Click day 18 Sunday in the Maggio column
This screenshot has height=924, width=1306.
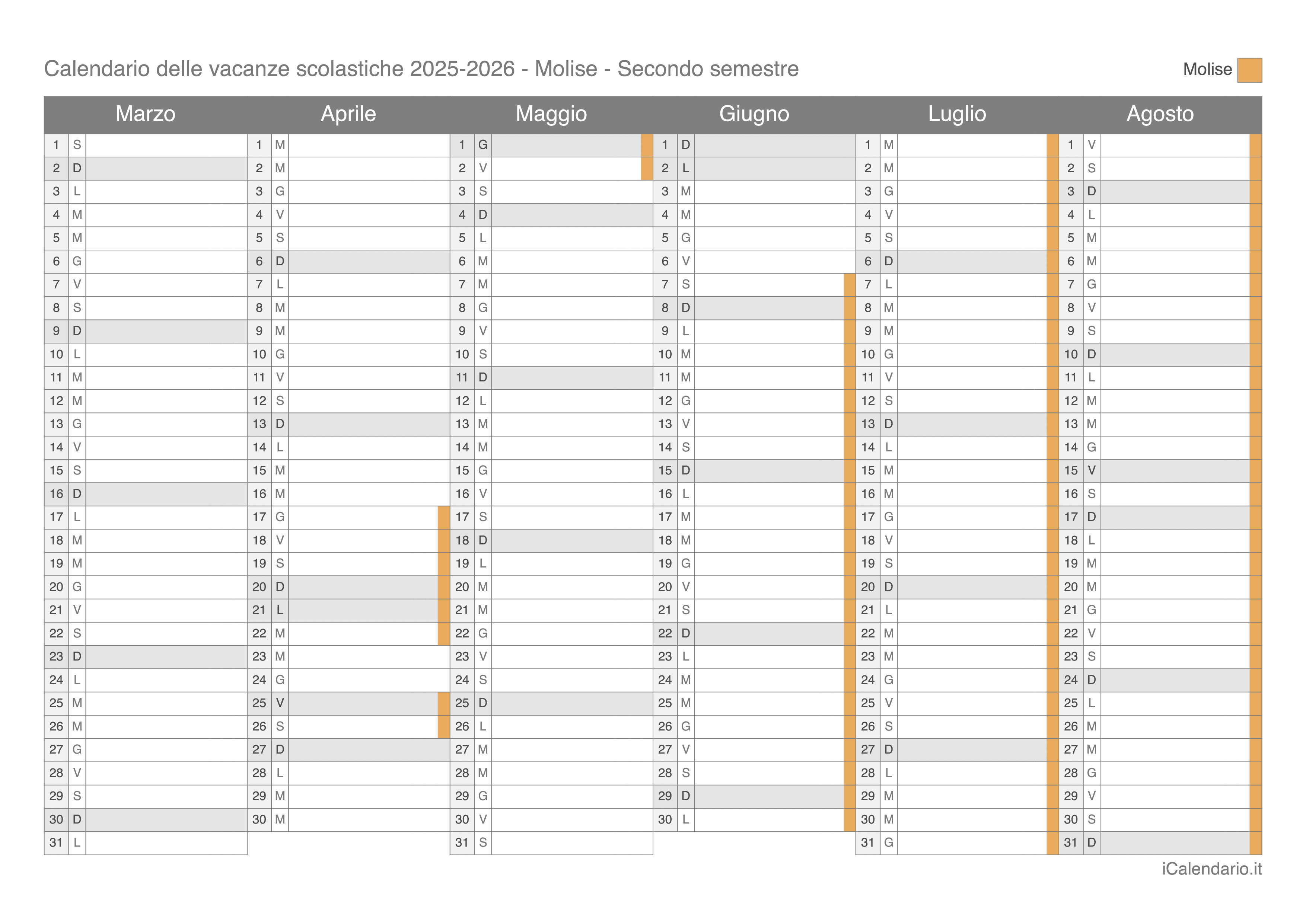pyautogui.click(x=551, y=540)
